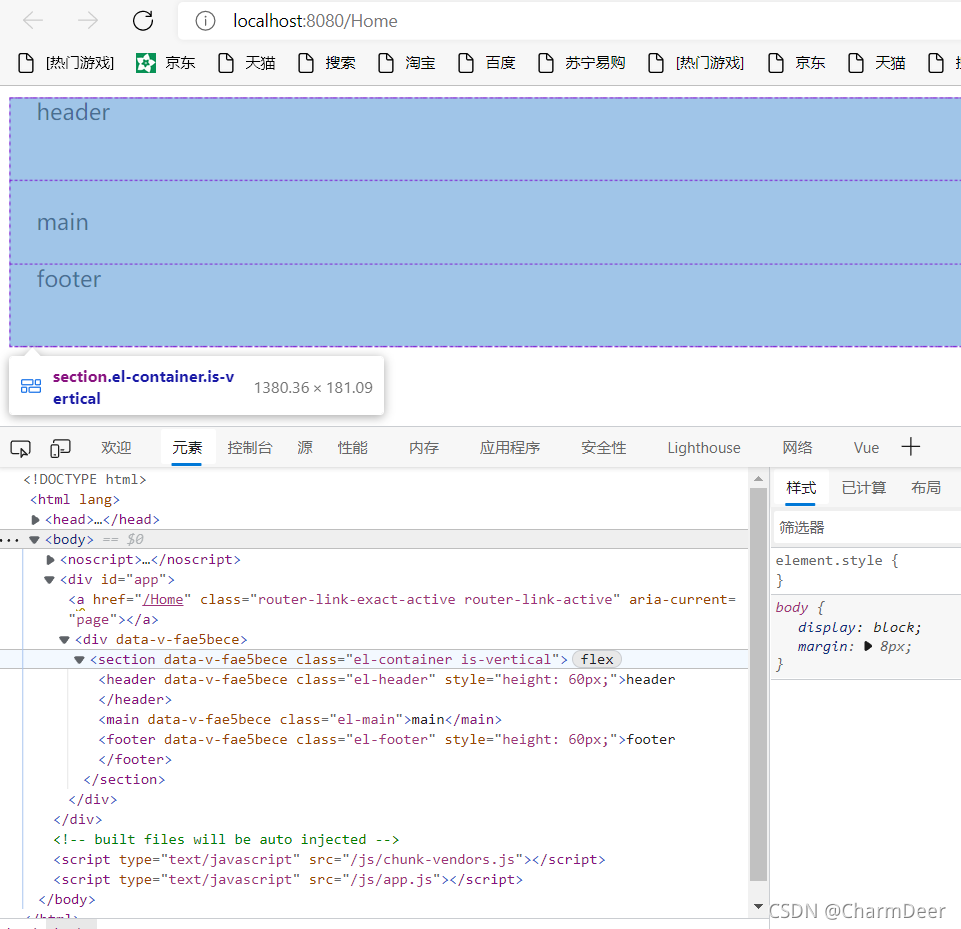Click the 筛选器 filter input field

[867, 528]
